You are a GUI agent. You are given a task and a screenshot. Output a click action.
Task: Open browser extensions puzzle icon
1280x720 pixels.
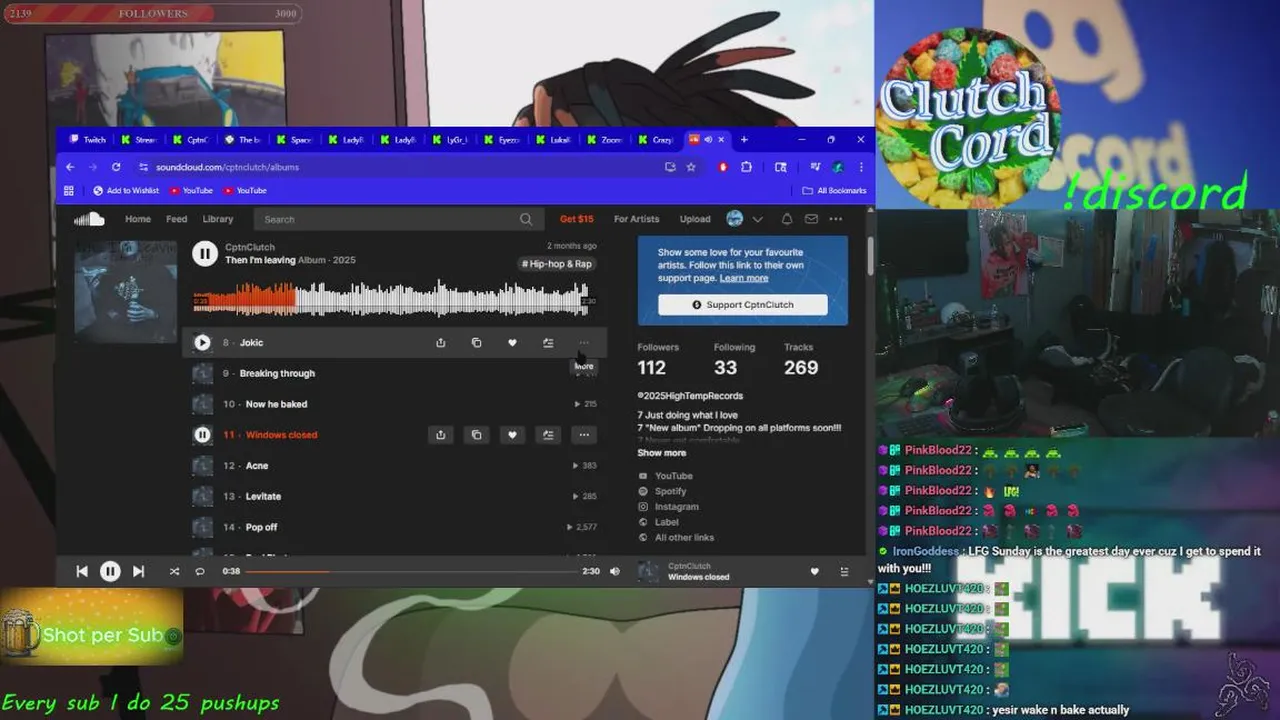(x=746, y=167)
